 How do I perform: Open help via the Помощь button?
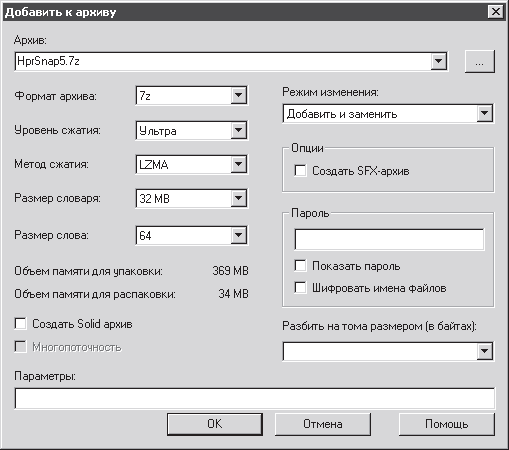pyautogui.click(x=447, y=424)
